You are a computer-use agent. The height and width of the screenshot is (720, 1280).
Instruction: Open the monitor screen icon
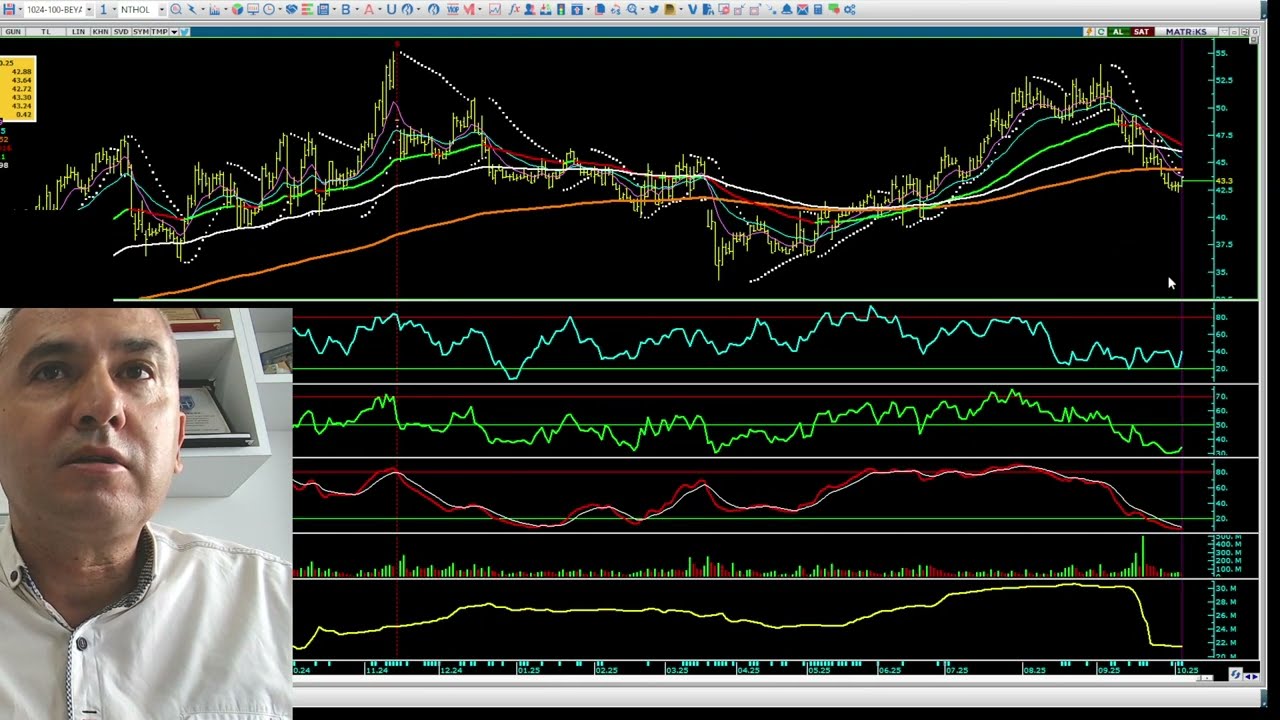(x=253, y=9)
